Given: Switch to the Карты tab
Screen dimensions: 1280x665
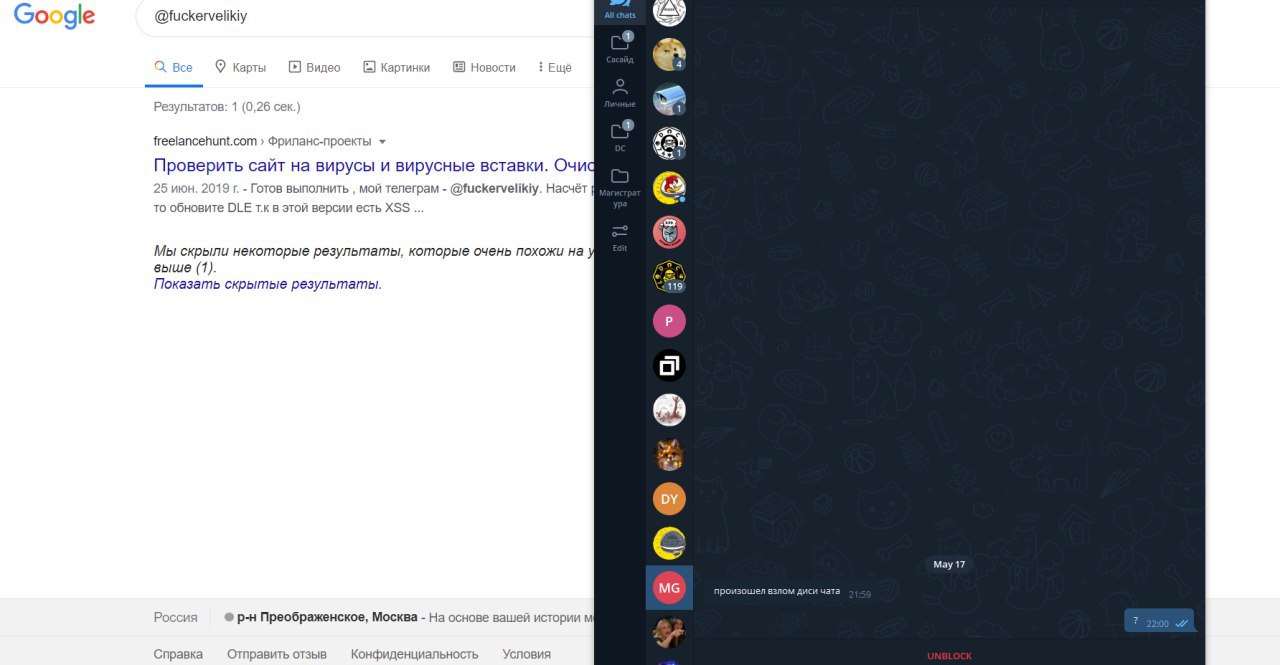Looking at the screenshot, I should [x=240, y=67].
